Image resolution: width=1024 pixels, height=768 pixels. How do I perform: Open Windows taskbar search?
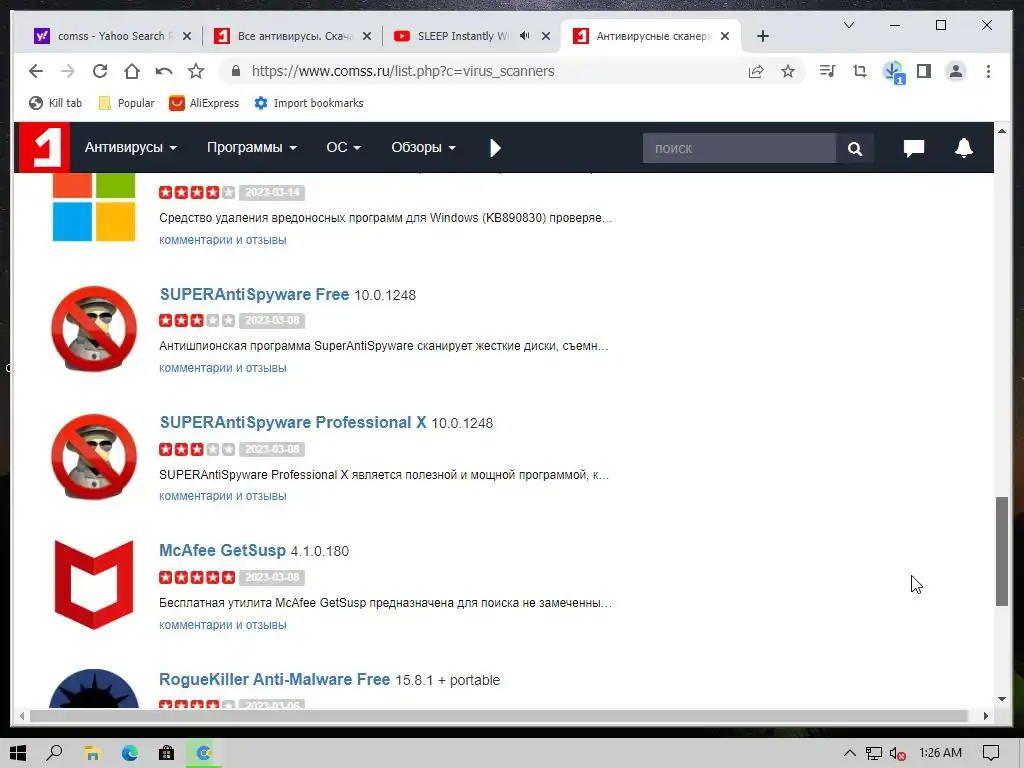55,753
